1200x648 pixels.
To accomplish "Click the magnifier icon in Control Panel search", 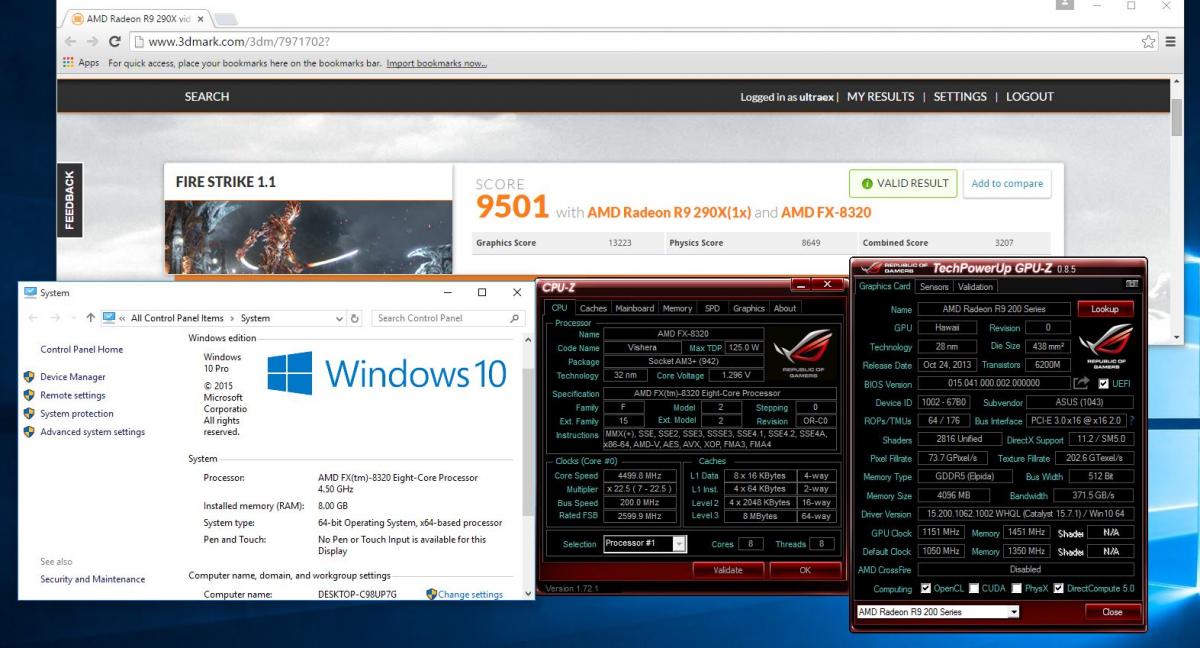I will pyautogui.click(x=515, y=318).
